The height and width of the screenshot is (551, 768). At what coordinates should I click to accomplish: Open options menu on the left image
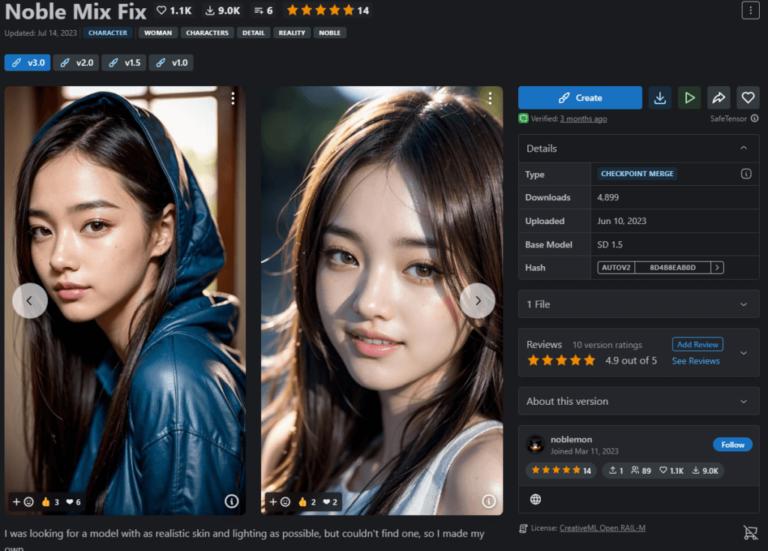(233, 98)
